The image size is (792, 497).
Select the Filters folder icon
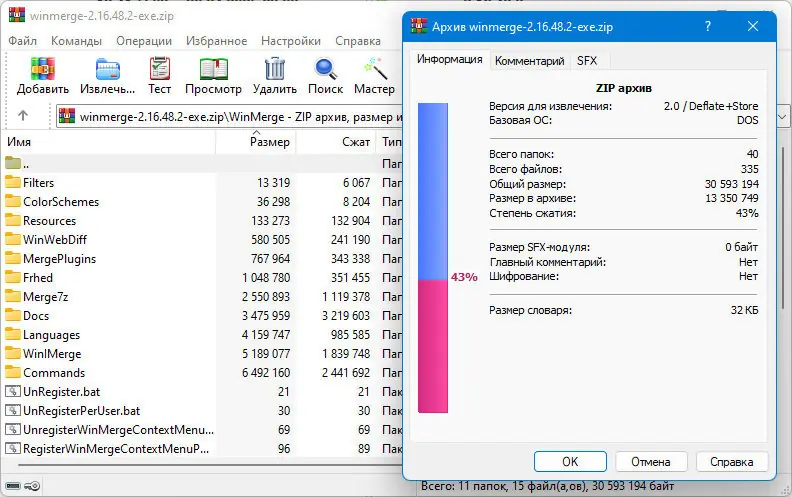pos(13,182)
